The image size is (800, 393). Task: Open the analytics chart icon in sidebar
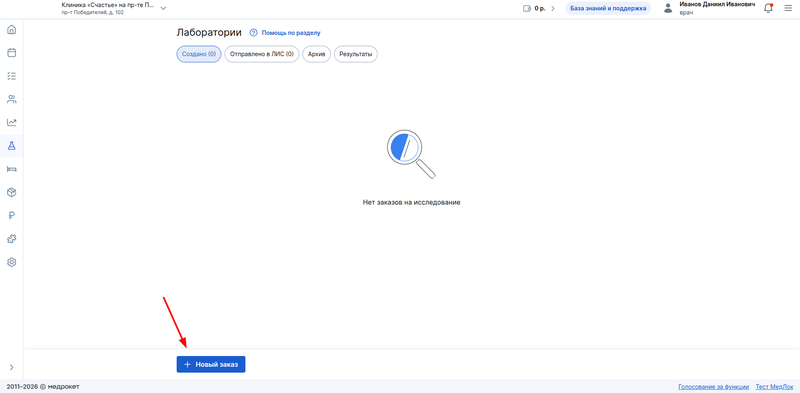11,122
